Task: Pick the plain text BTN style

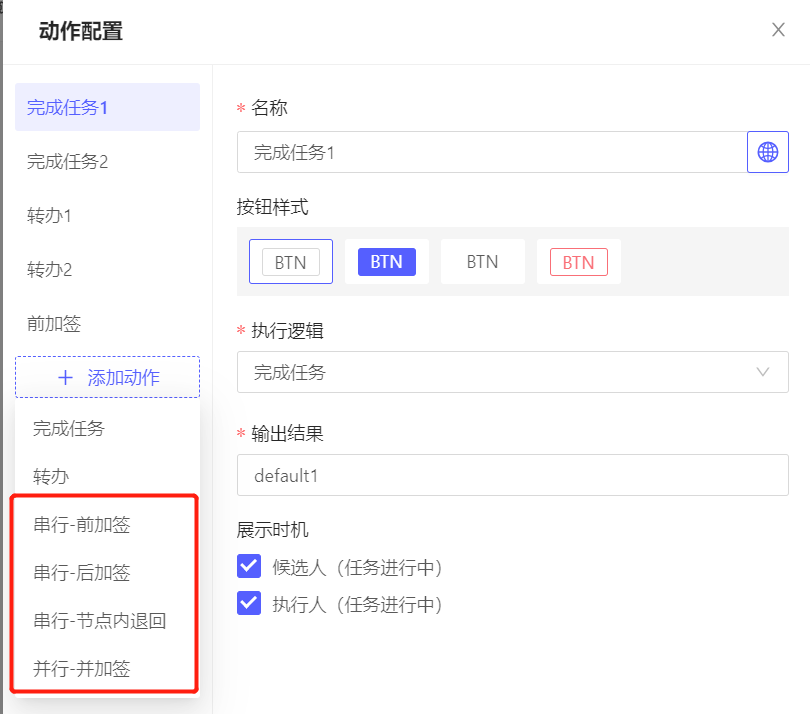Action: (482, 261)
